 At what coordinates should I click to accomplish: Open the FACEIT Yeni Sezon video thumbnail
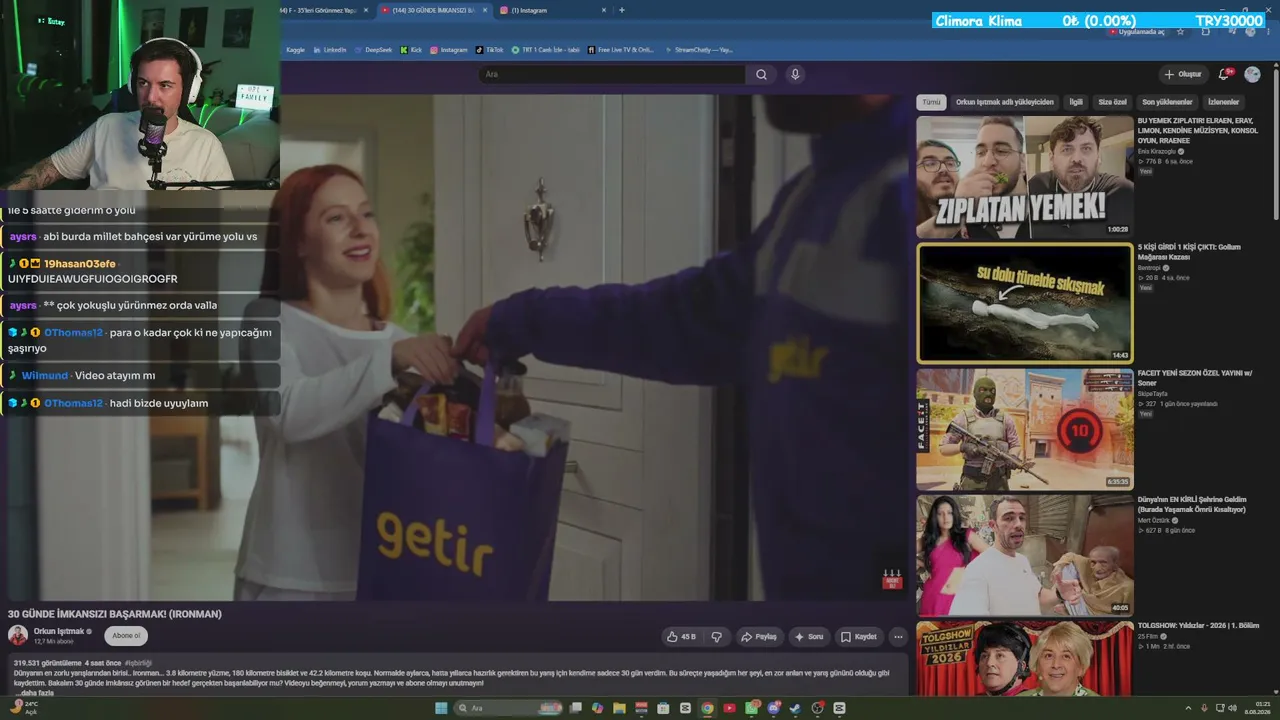click(x=1025, y=429)
